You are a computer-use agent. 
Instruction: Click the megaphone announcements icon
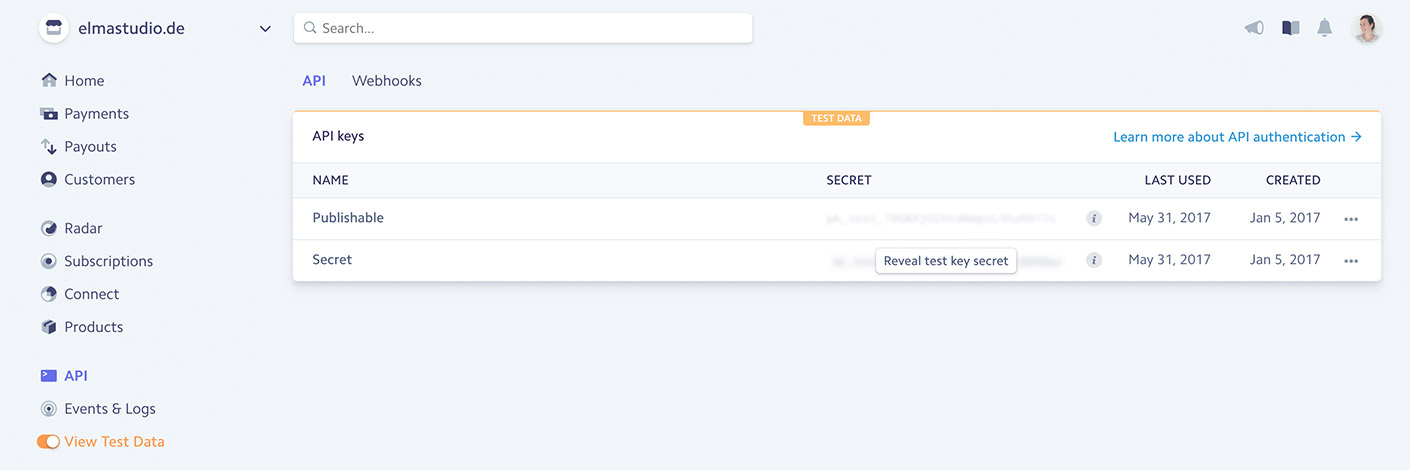[1254, 28]
